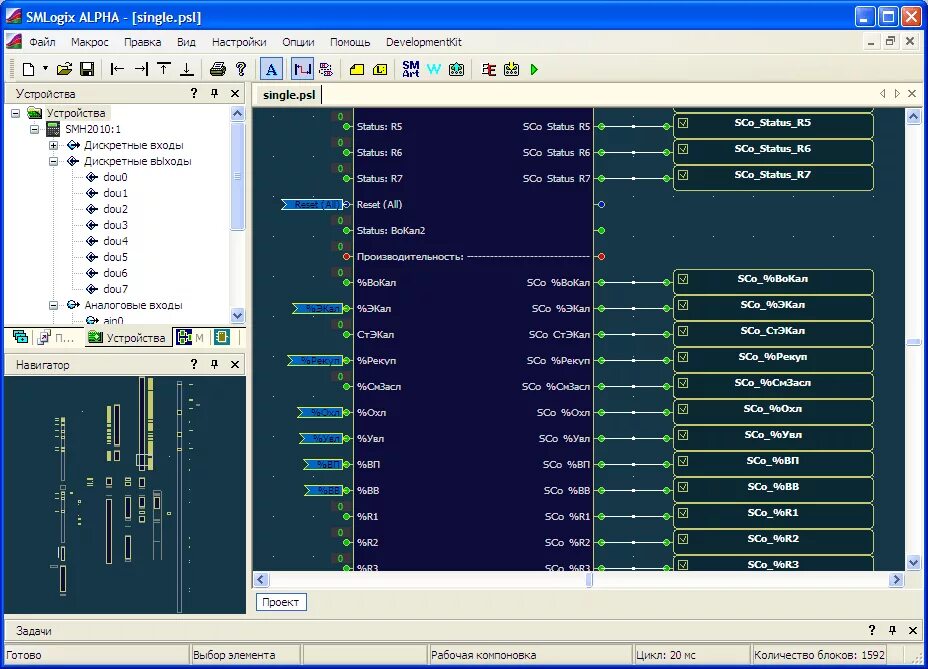The width and height of the screenshot is (928, 669).
Task: Align selected blocks to bottom
Action: 187,69
